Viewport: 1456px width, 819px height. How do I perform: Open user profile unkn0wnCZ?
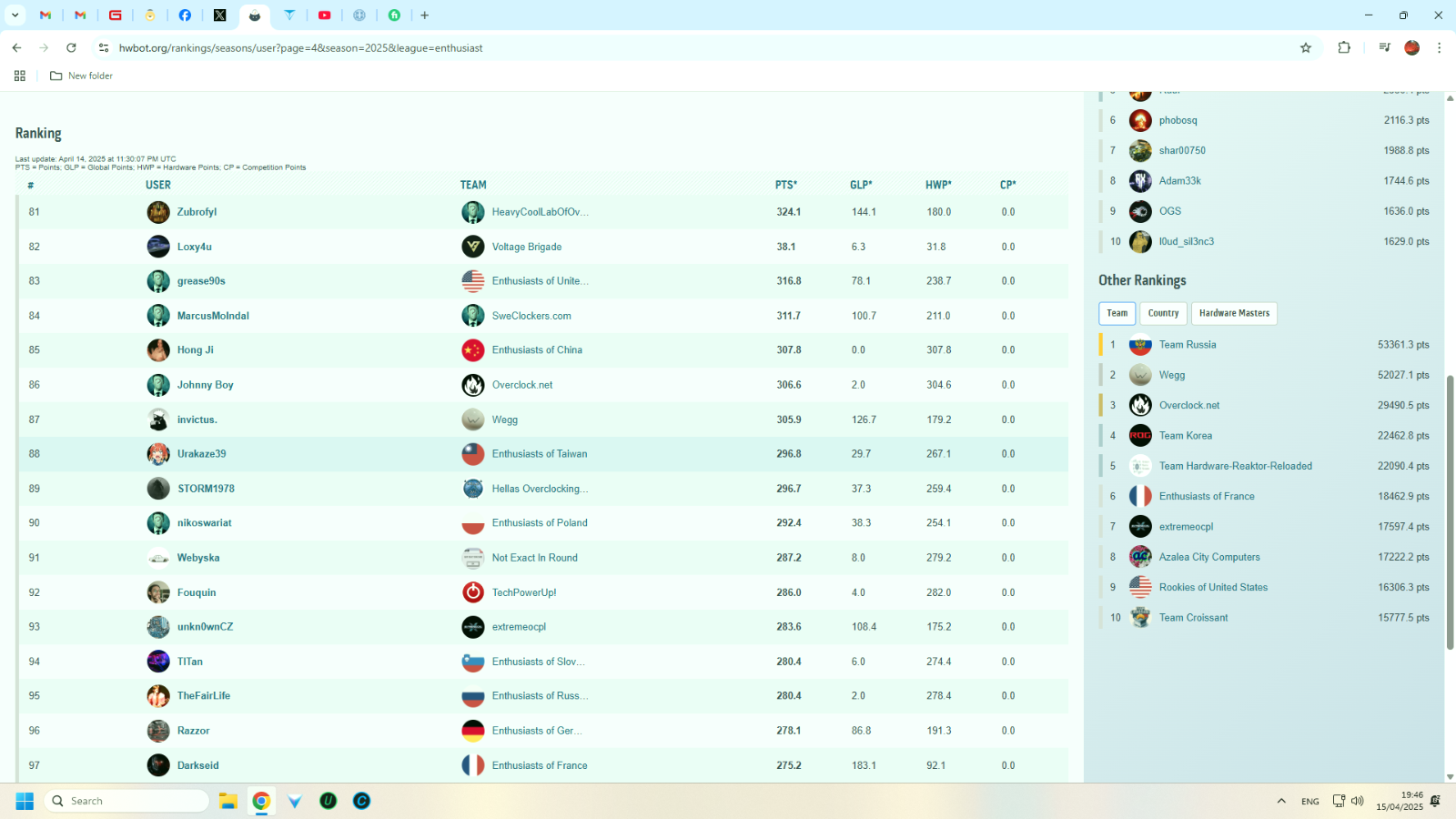(x=205, y=627)
